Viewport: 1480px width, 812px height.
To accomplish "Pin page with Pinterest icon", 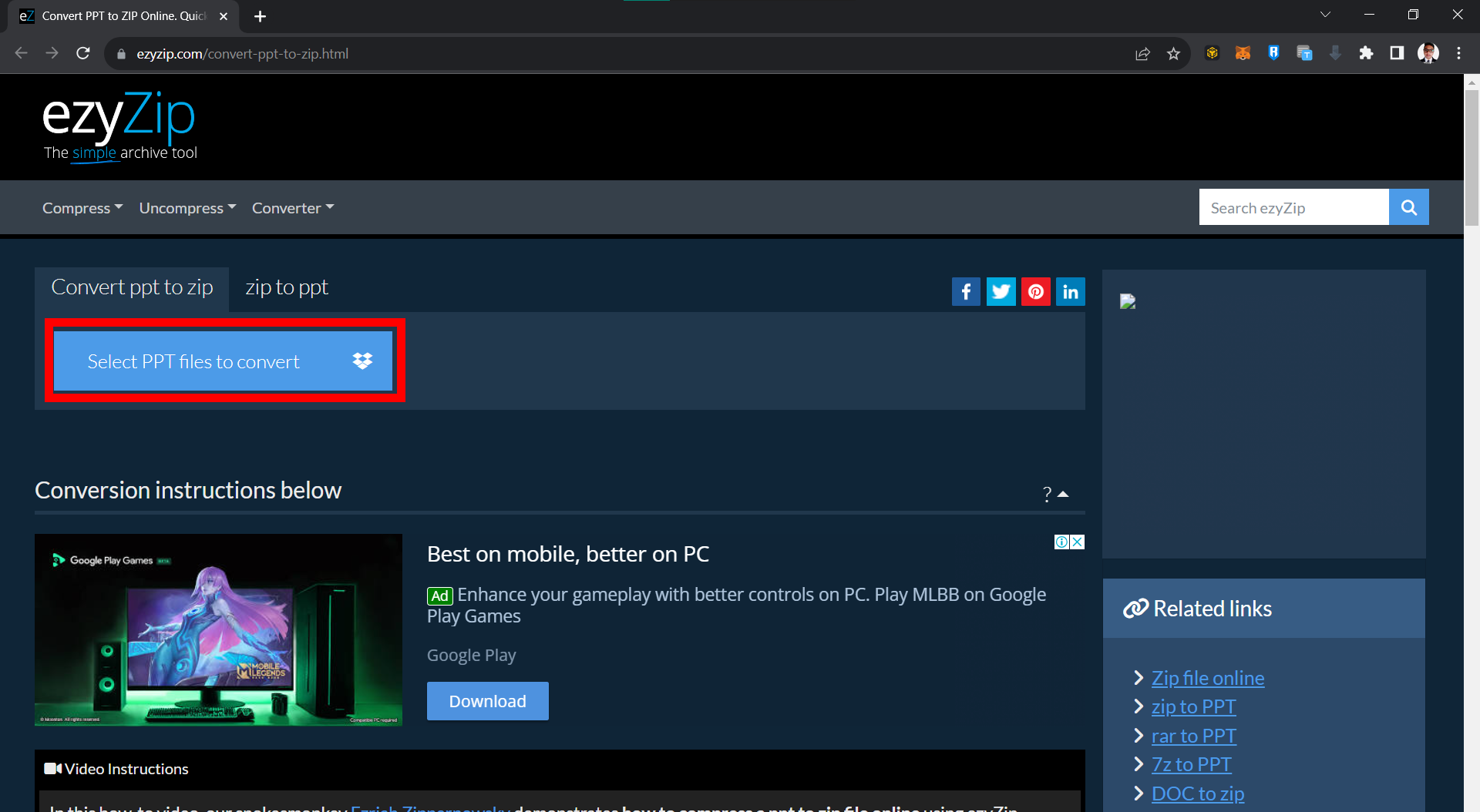I will coord(1035,292).
